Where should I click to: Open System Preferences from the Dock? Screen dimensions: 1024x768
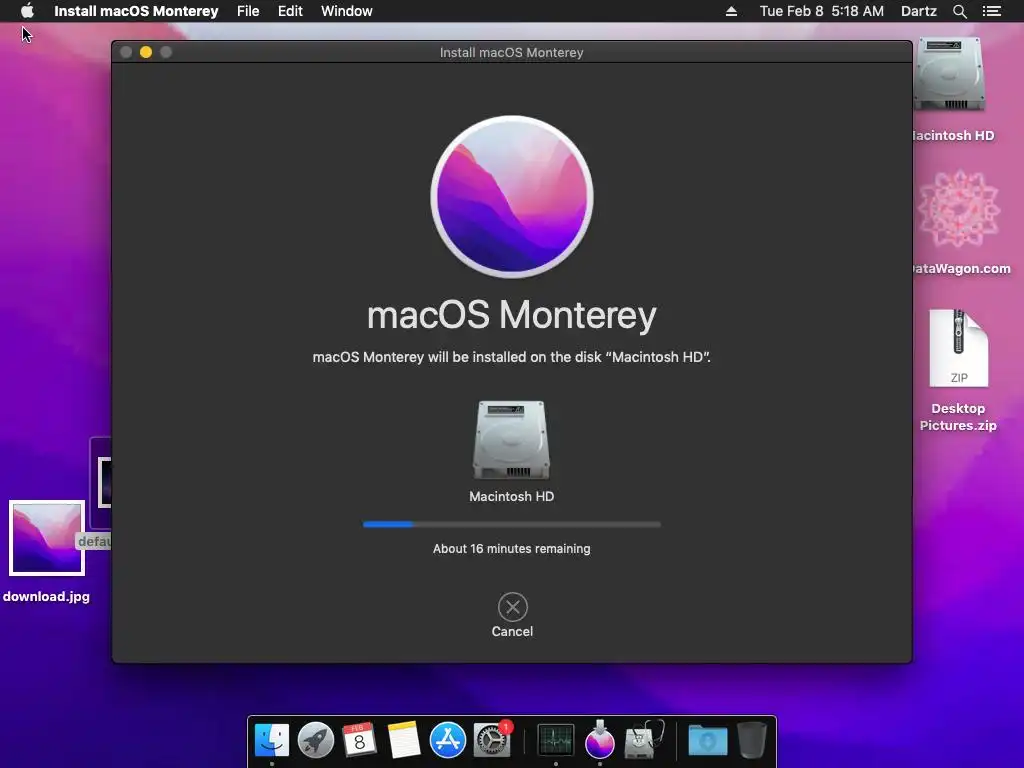491,740
